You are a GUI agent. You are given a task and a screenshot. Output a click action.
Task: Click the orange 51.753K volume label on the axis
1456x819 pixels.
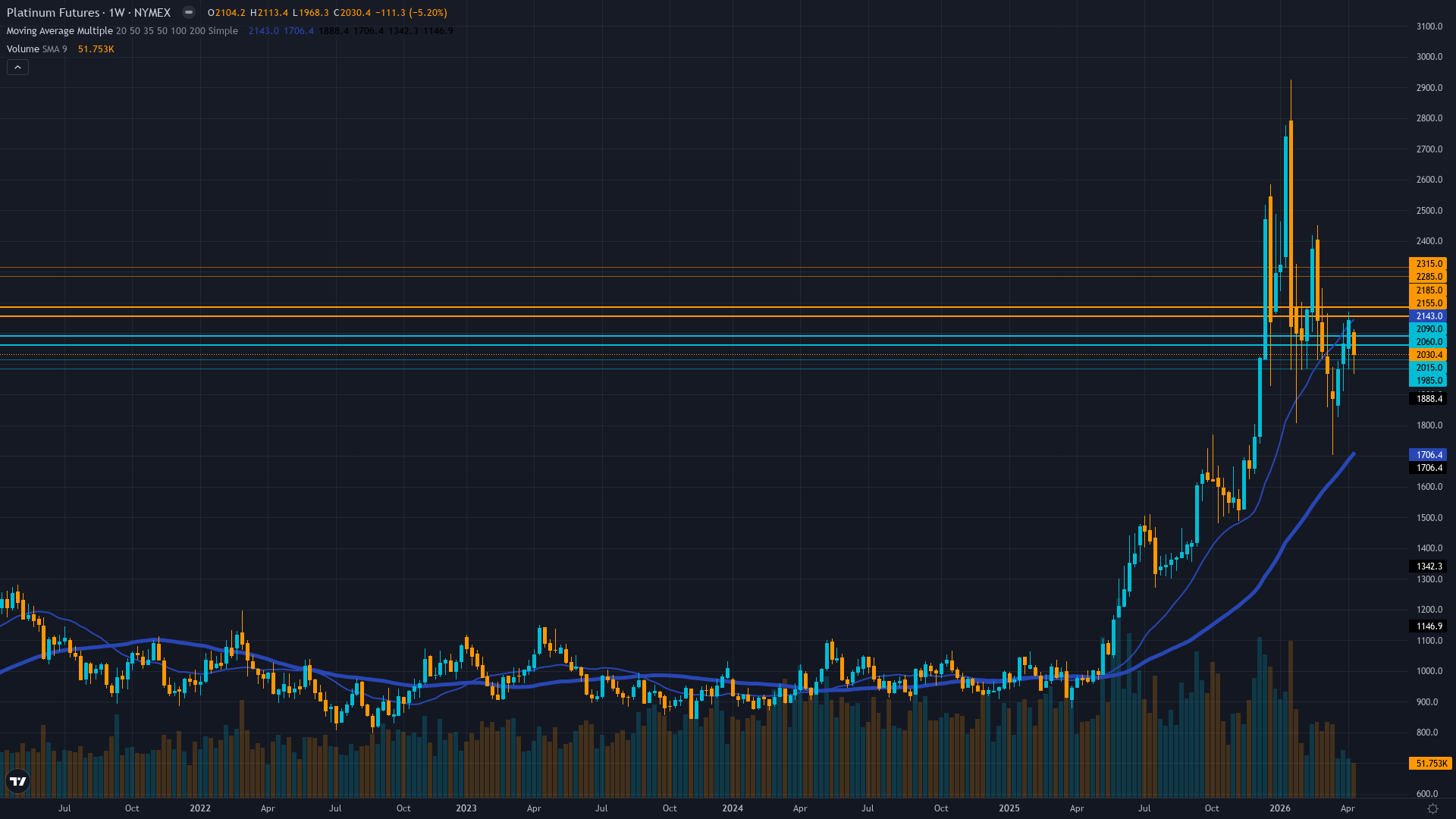(x=1431, y=764)
